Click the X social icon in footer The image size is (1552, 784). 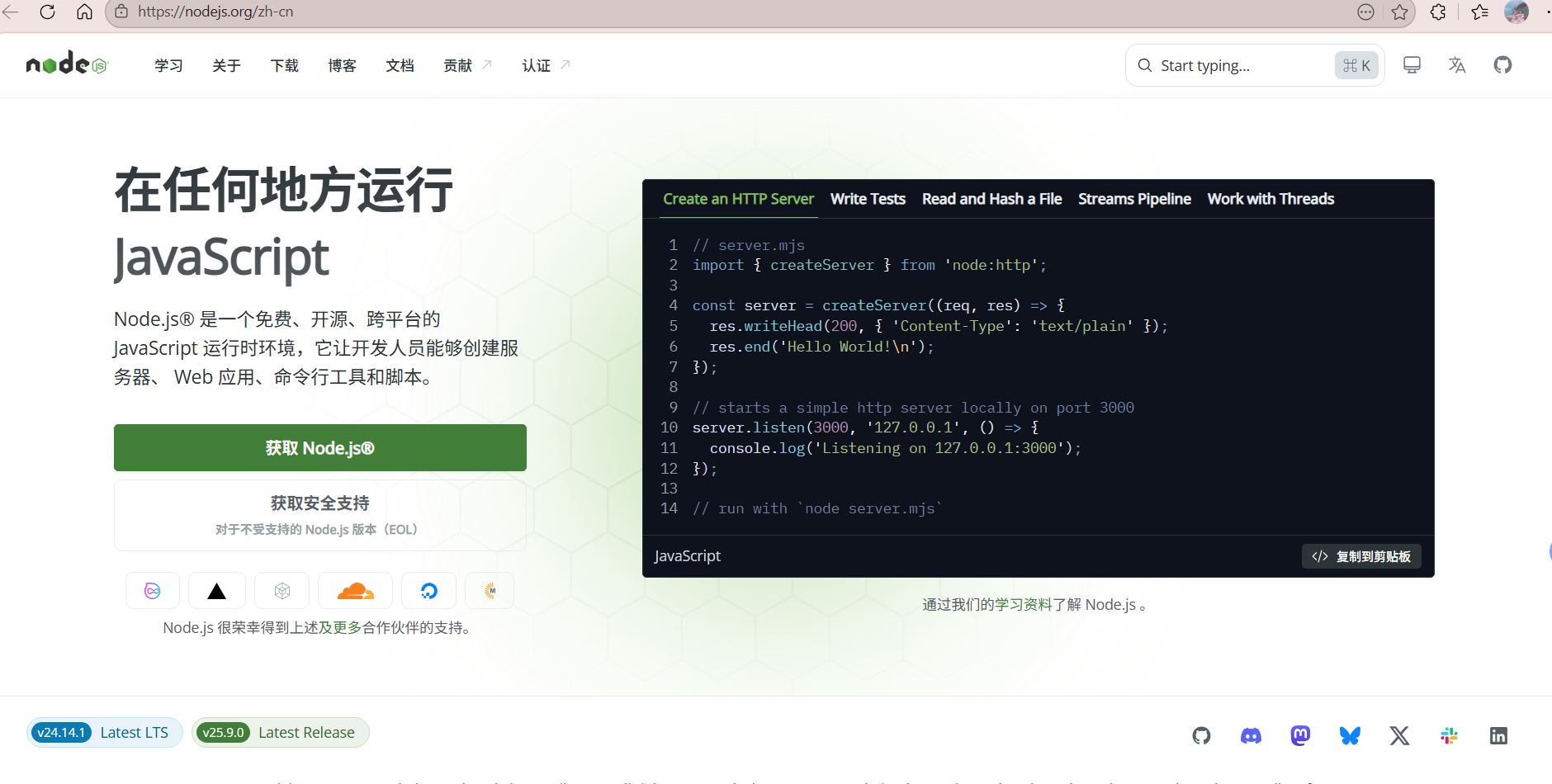tap(1399, 735)
